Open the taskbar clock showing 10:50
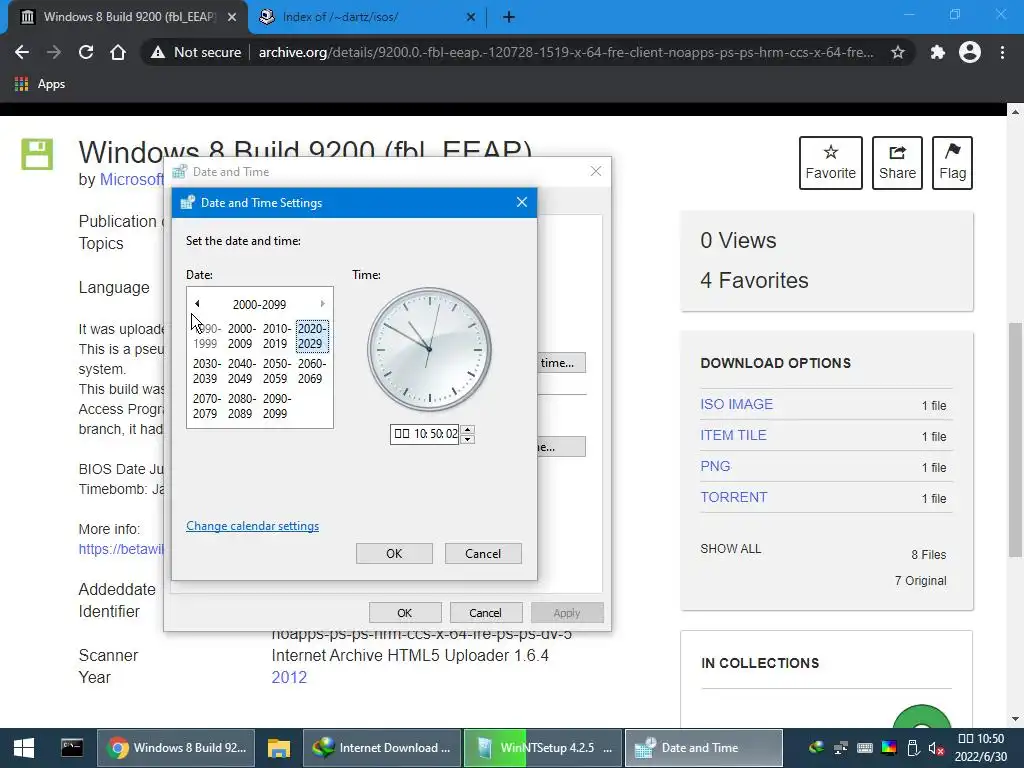Image resolution: width=1024 pixels, height=768 pixels. [981, 748]
